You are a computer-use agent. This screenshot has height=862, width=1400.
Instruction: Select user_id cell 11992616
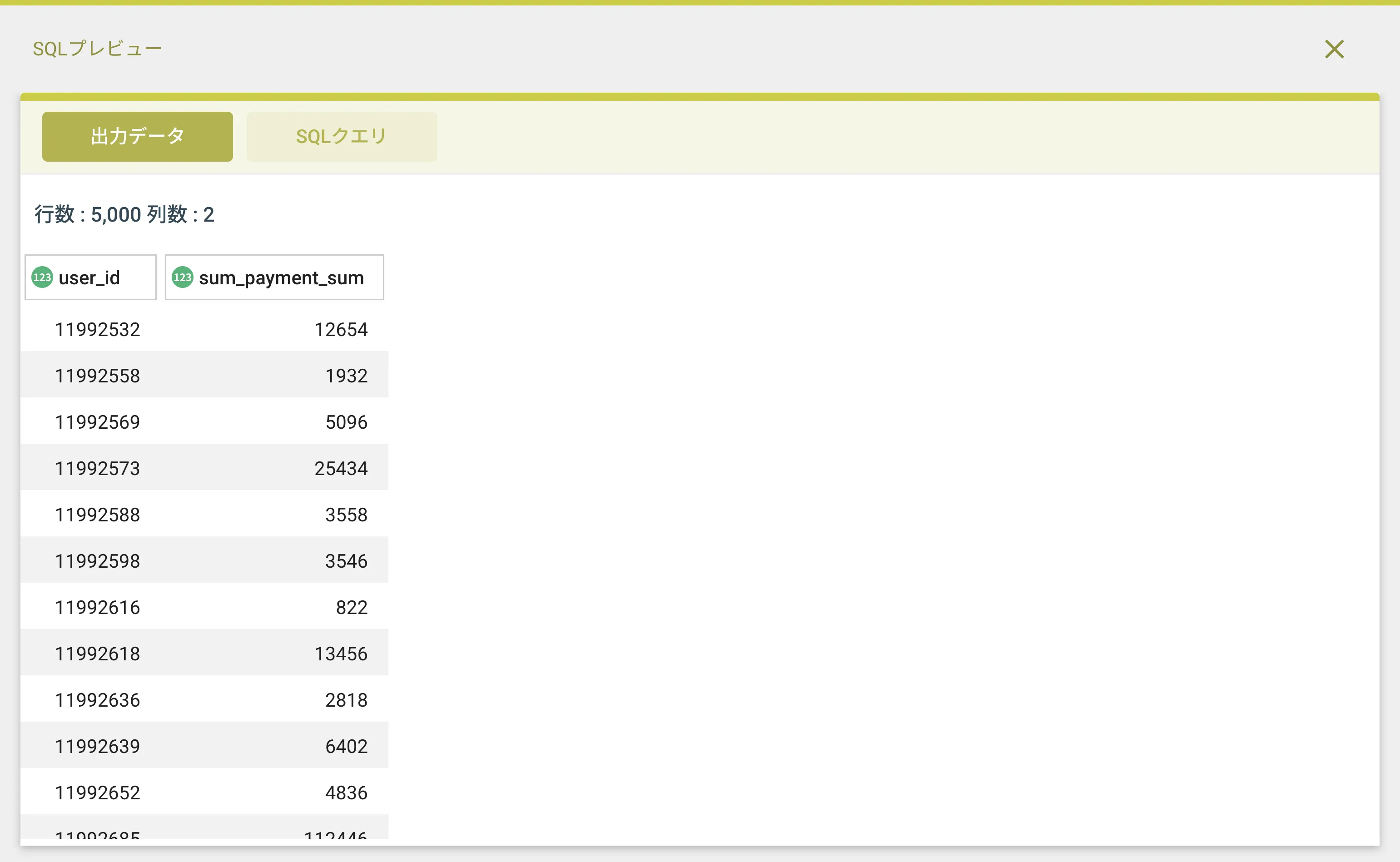click(x=98, y=607)
